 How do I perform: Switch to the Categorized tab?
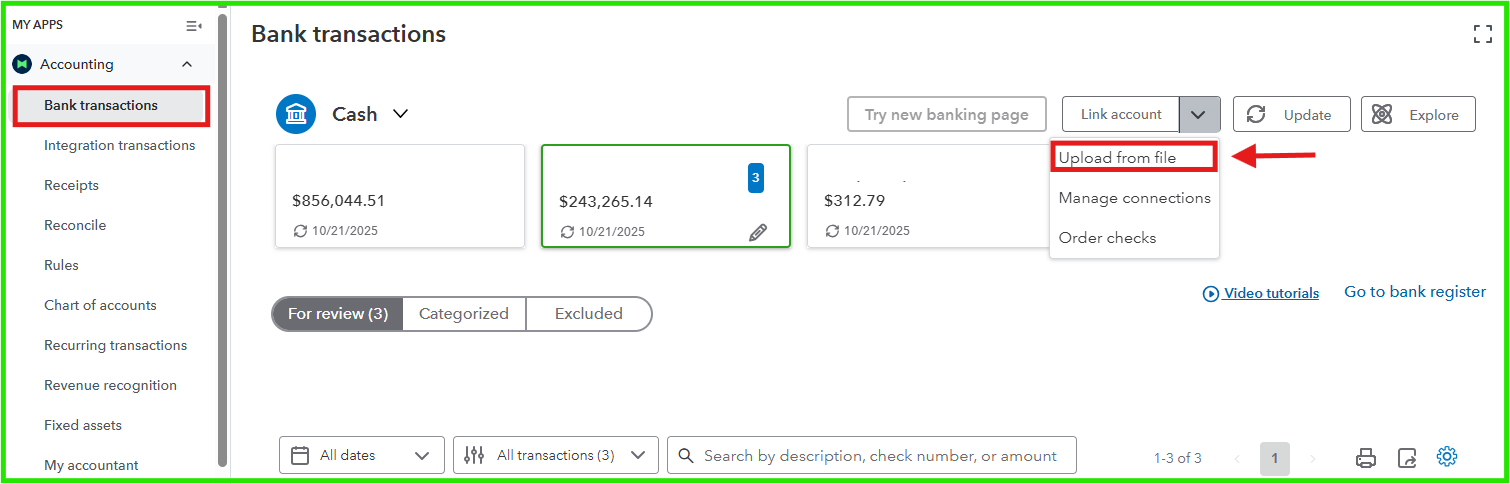click(x=464, y=314)
